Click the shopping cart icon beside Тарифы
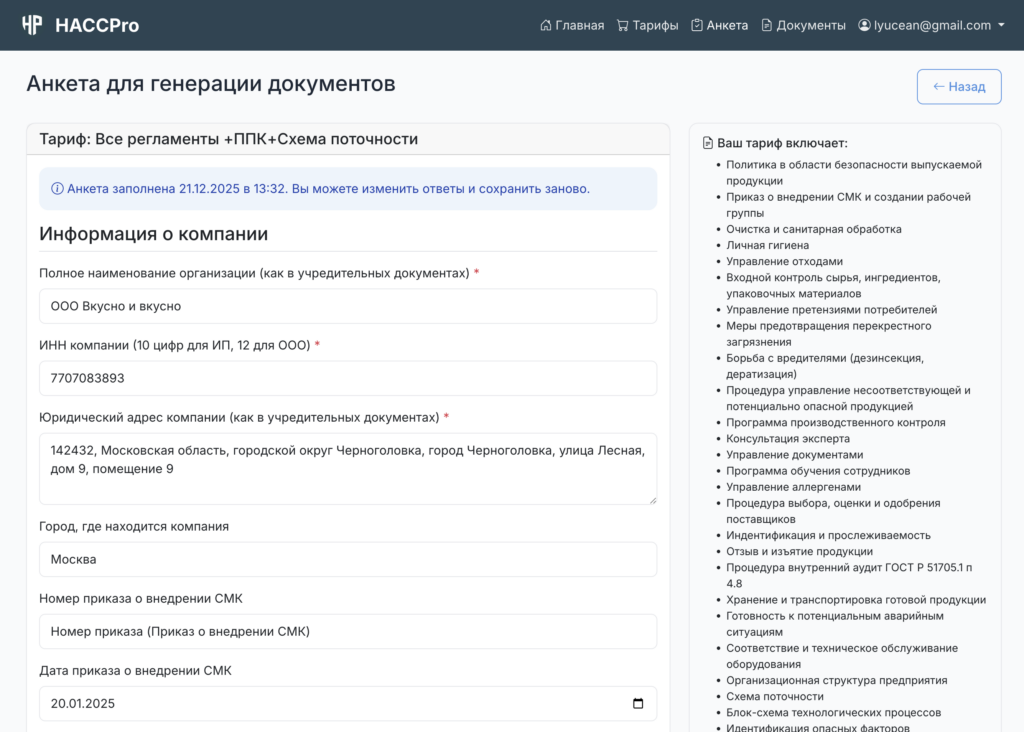Viewport: 1024px width, 732px height. point(622,25)
